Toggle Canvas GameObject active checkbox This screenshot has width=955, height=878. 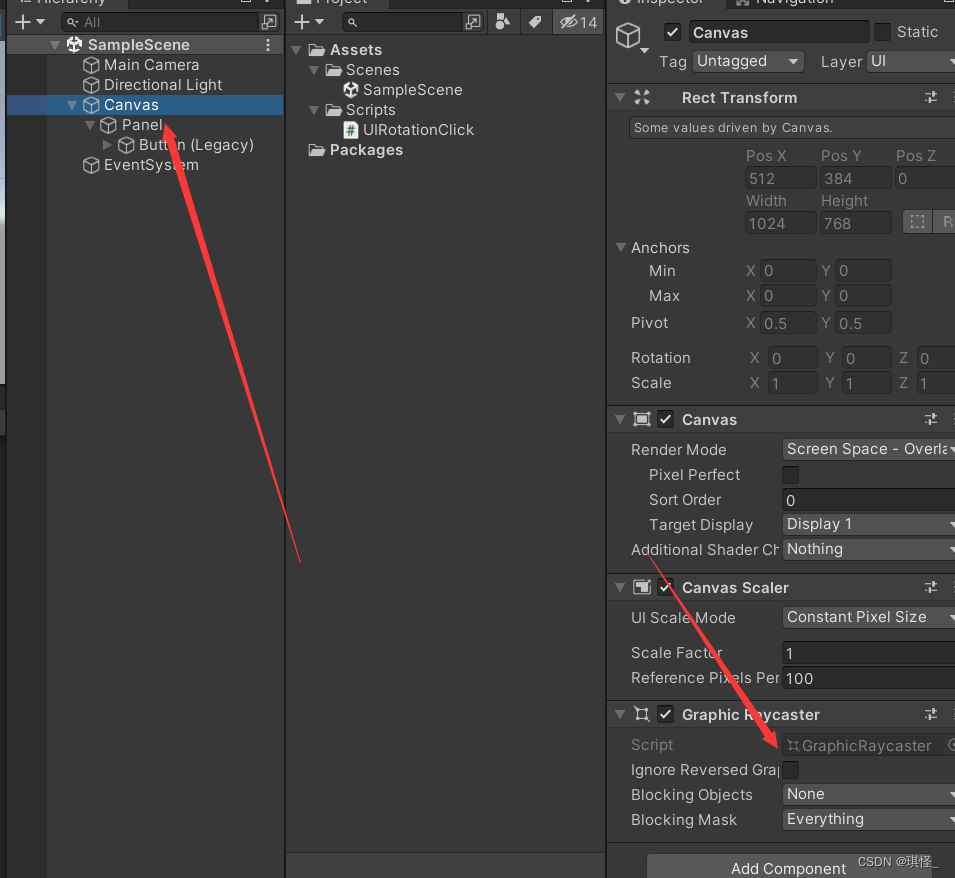(672, 32)
